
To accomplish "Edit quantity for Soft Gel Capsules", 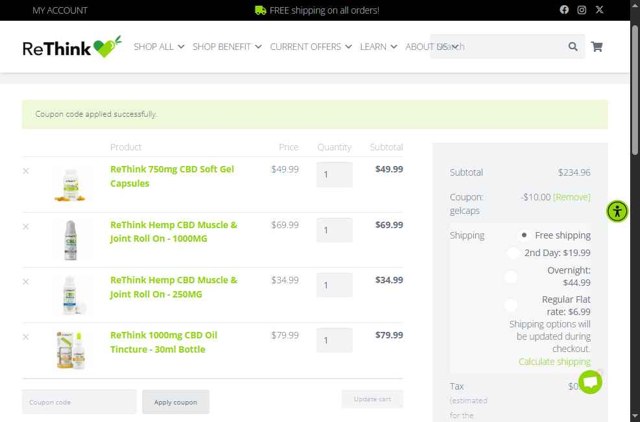I will pos(334,175).
